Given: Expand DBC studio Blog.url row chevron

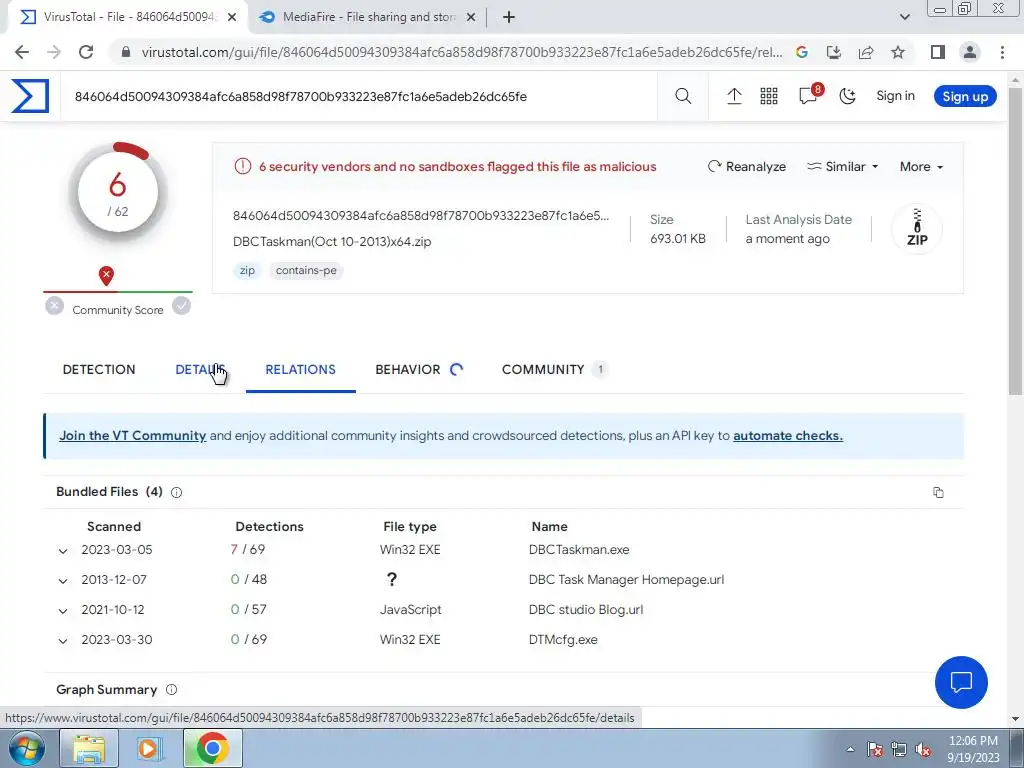Looking at the screenshot, I should click(x=63, y=611).
